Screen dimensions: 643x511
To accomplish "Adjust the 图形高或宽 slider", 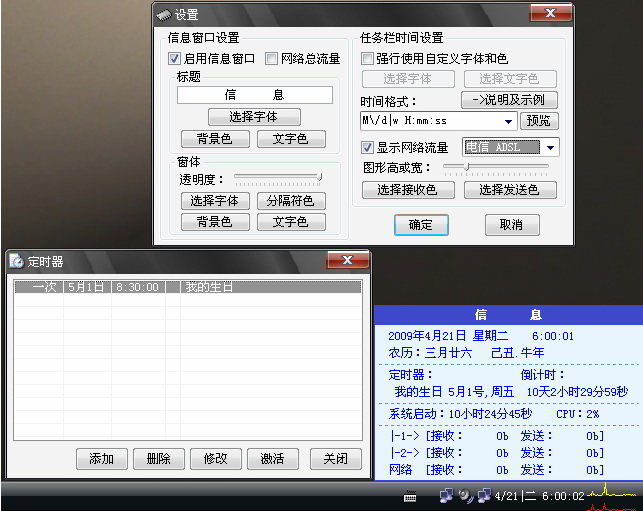I will click(x=466, y=166).
